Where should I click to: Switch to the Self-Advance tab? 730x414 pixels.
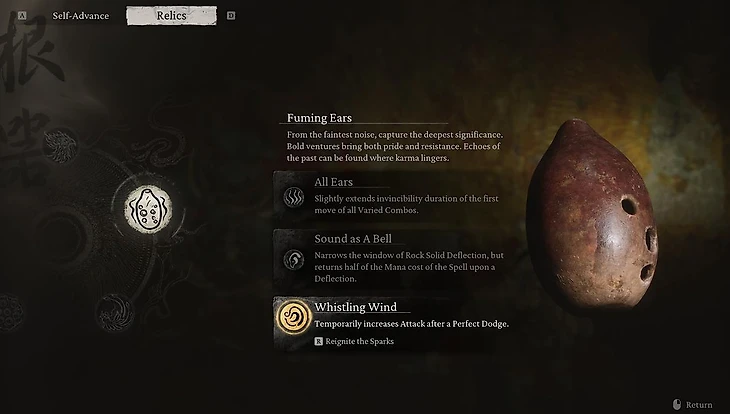[x=81, y=16]
